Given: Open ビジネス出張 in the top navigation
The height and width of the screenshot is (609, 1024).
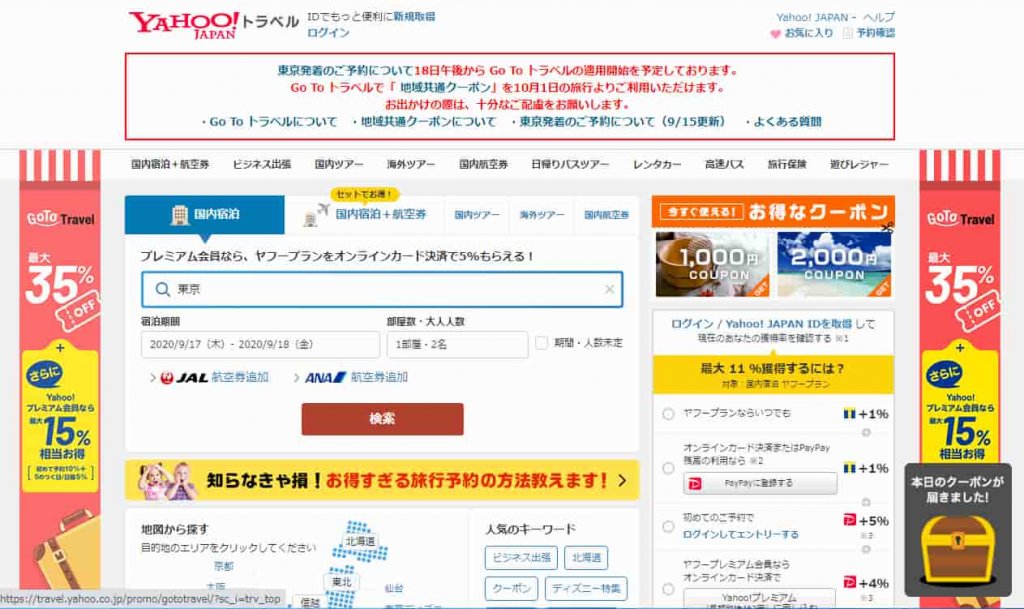Looking at the screenshot, I should pos(262,164).
